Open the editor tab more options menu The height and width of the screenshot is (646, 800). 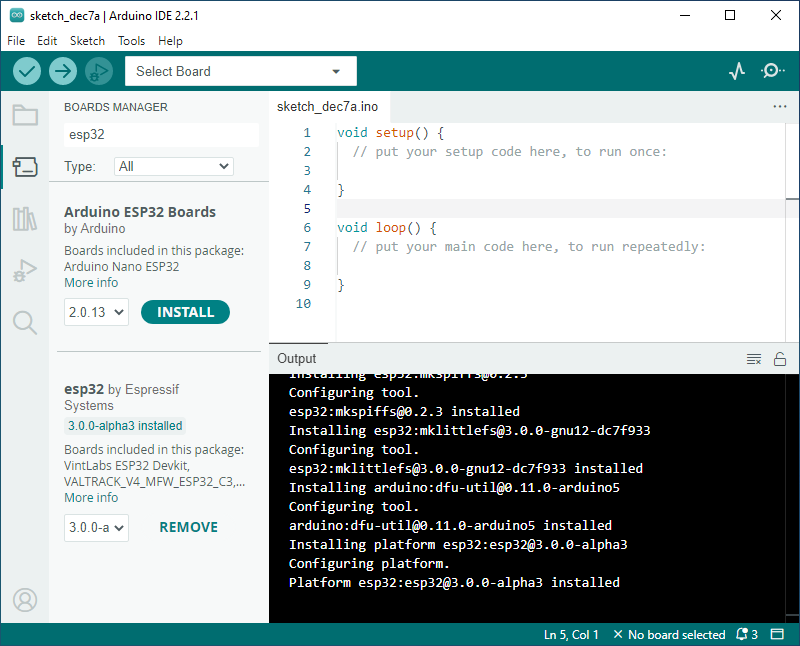(x=780, y=106)
